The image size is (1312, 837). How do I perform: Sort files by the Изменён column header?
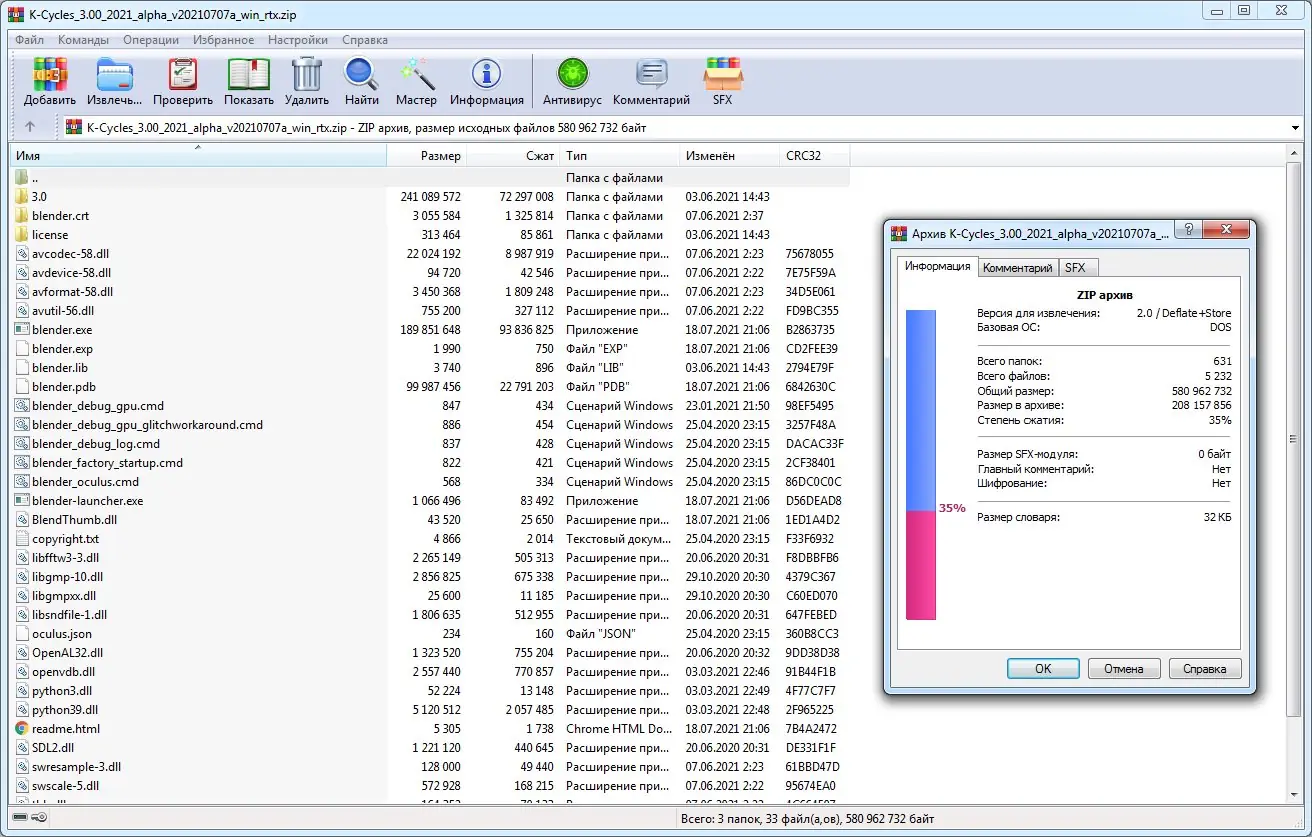(x=730, y=156)
